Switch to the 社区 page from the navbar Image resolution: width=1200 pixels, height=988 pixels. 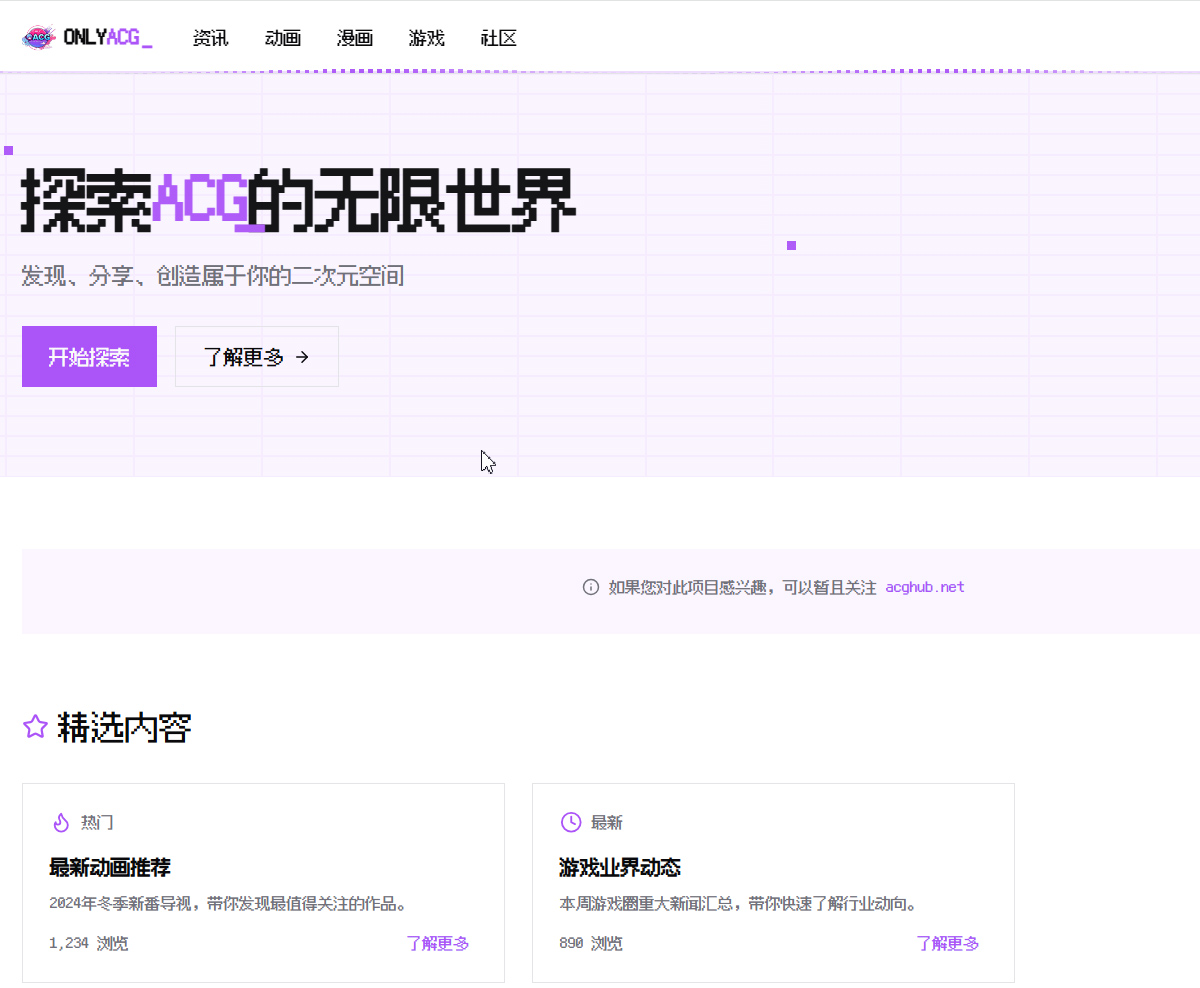coord(499,38)
